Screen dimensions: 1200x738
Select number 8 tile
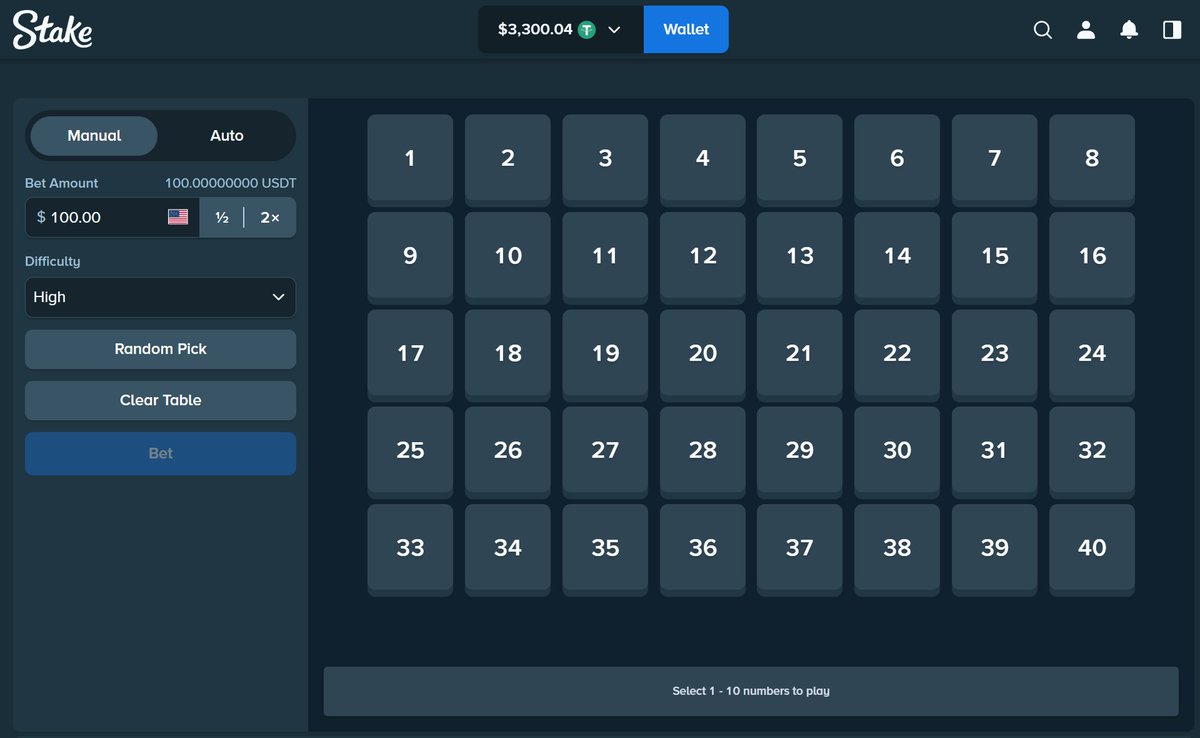(1092, 160)
